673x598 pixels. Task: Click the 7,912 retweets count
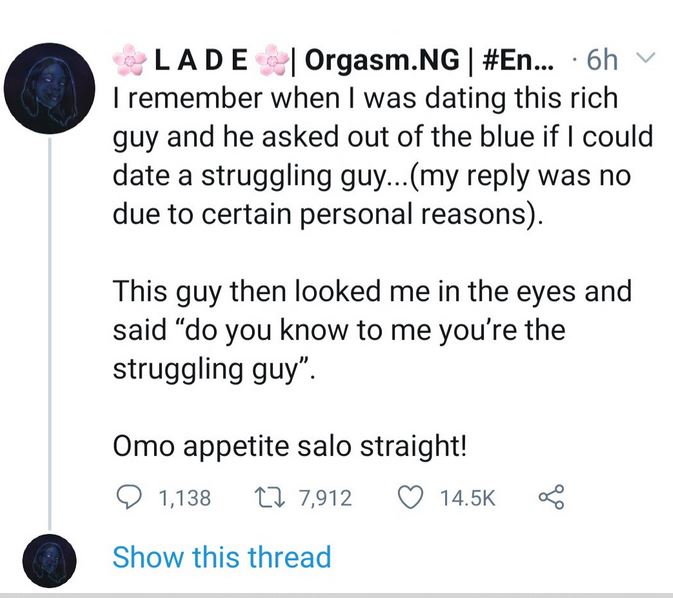[325, 497]
